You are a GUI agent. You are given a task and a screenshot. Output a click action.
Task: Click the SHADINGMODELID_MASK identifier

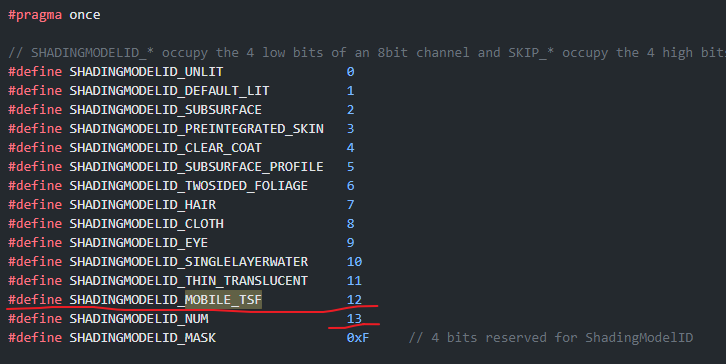(143, 338)
